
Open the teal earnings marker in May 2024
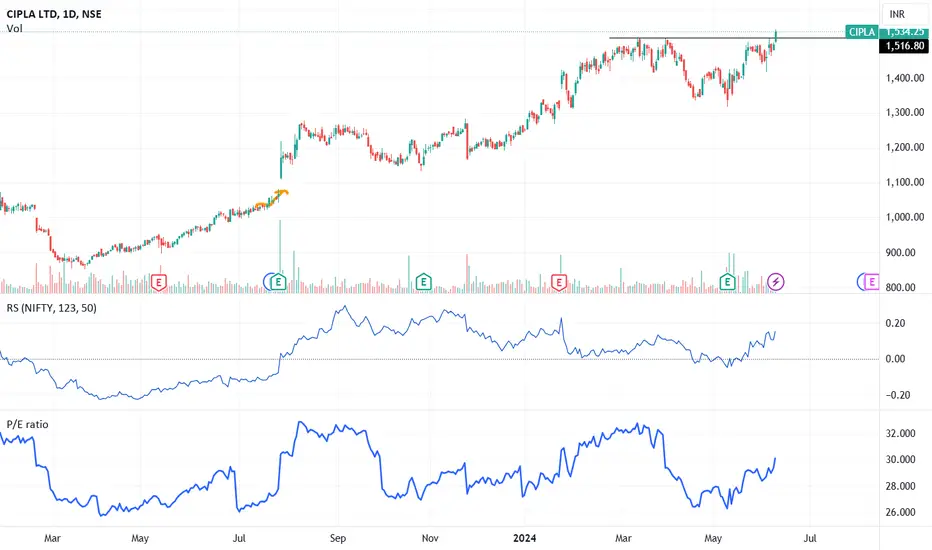point(728,282)
